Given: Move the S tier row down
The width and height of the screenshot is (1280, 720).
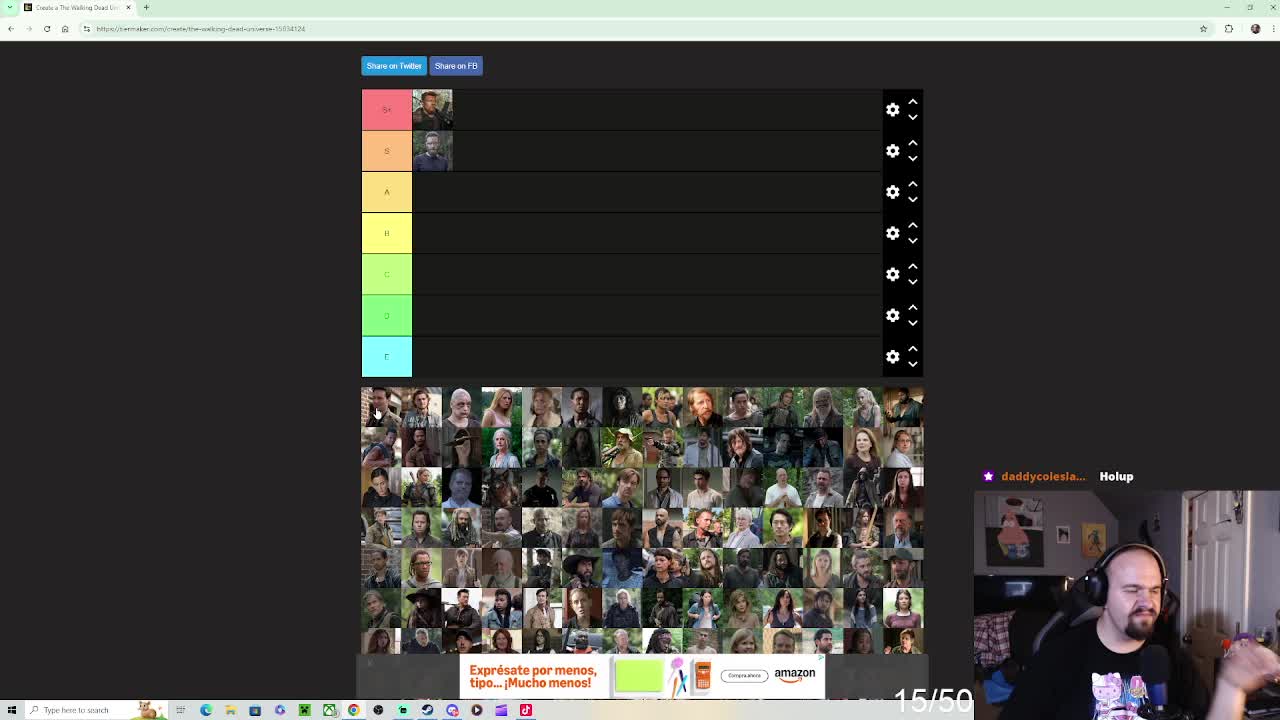Looking at the screenshot, I should 912,158.
